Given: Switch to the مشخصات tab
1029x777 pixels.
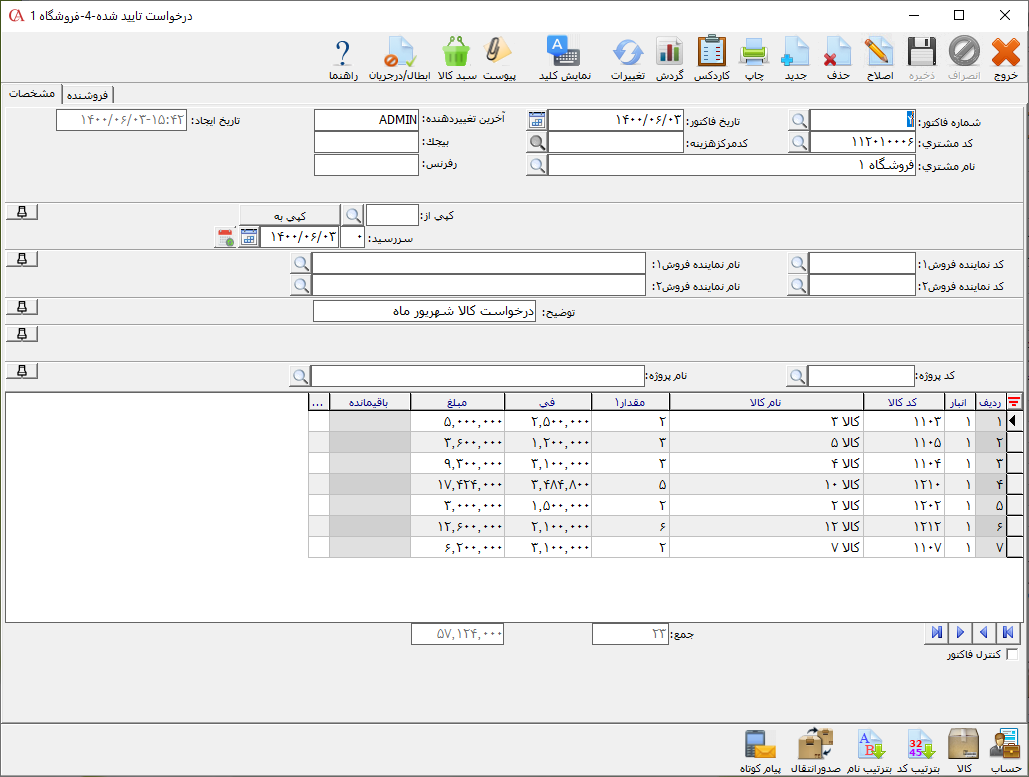Looking at the screenshot, I should tap(32, 94).
